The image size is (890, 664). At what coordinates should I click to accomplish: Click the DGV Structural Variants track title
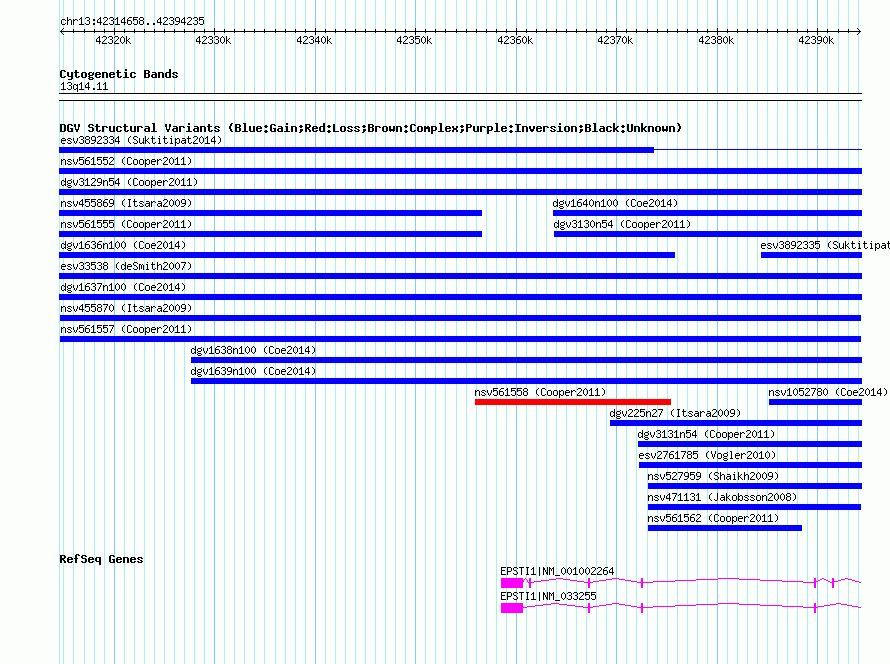click(x=371, y=128)
